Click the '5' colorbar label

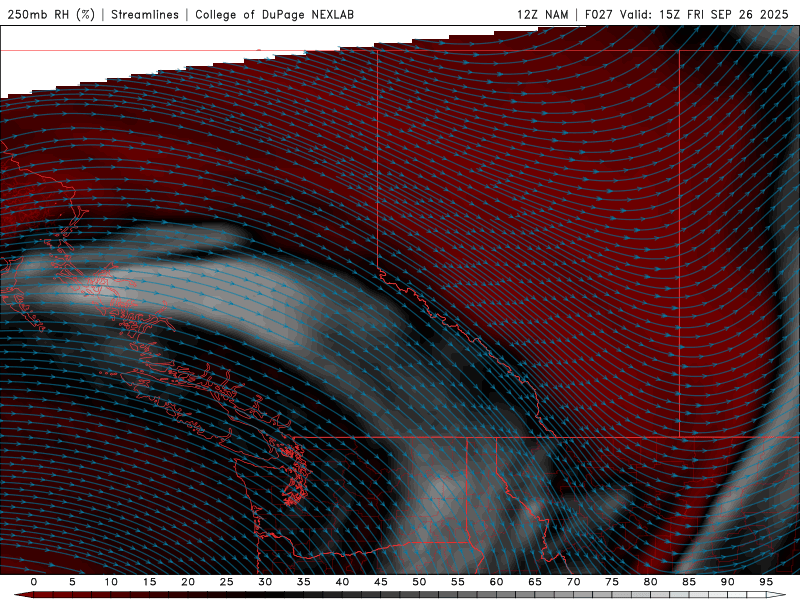tap(72, 582)
